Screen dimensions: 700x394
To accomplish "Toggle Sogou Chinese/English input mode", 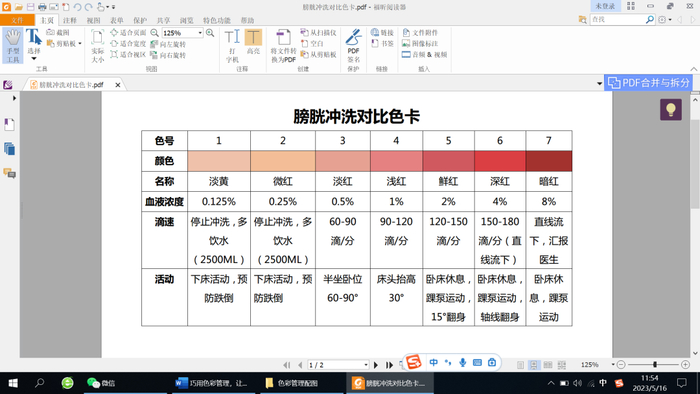I will 433,363.
